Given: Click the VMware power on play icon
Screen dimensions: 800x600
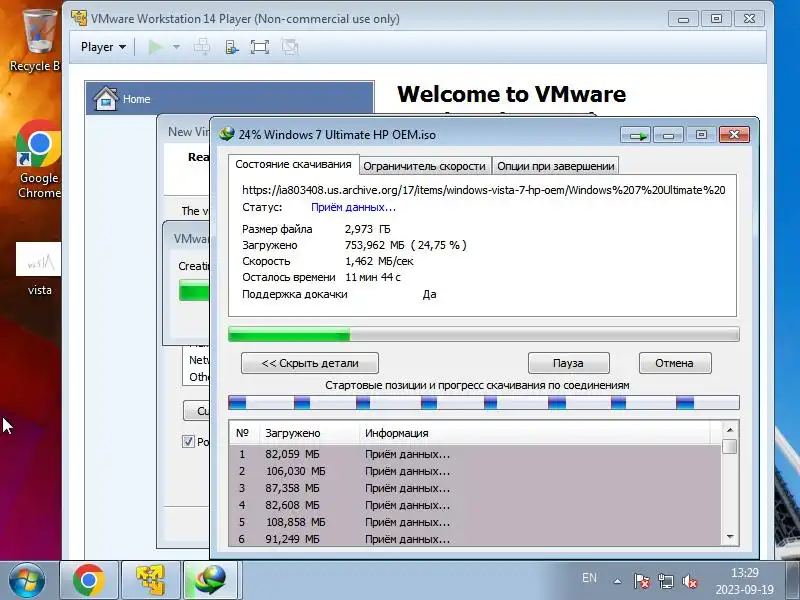Looking at the screenshot, I should [x=155, y=47].
